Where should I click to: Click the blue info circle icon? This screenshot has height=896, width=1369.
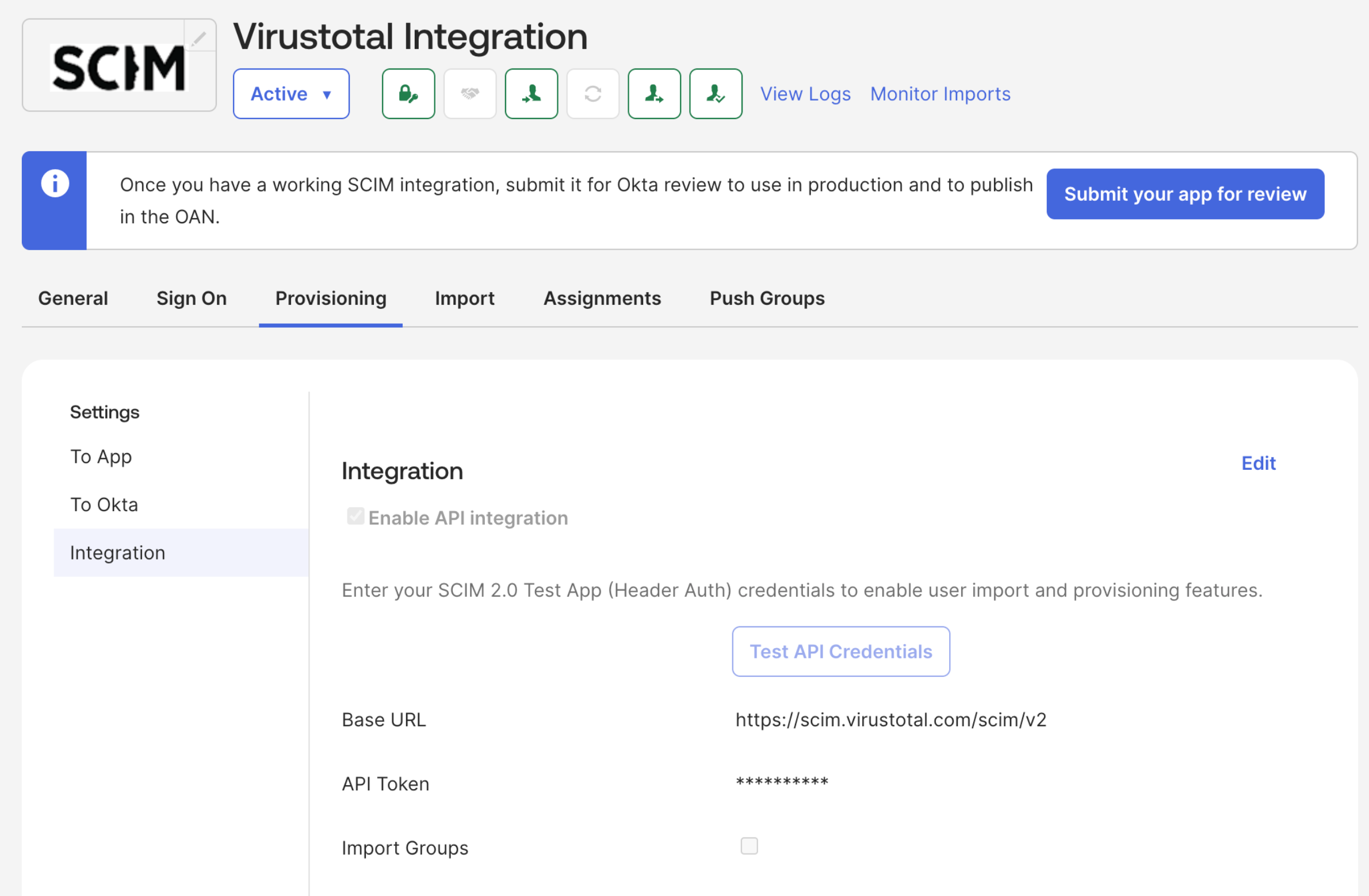55,184
